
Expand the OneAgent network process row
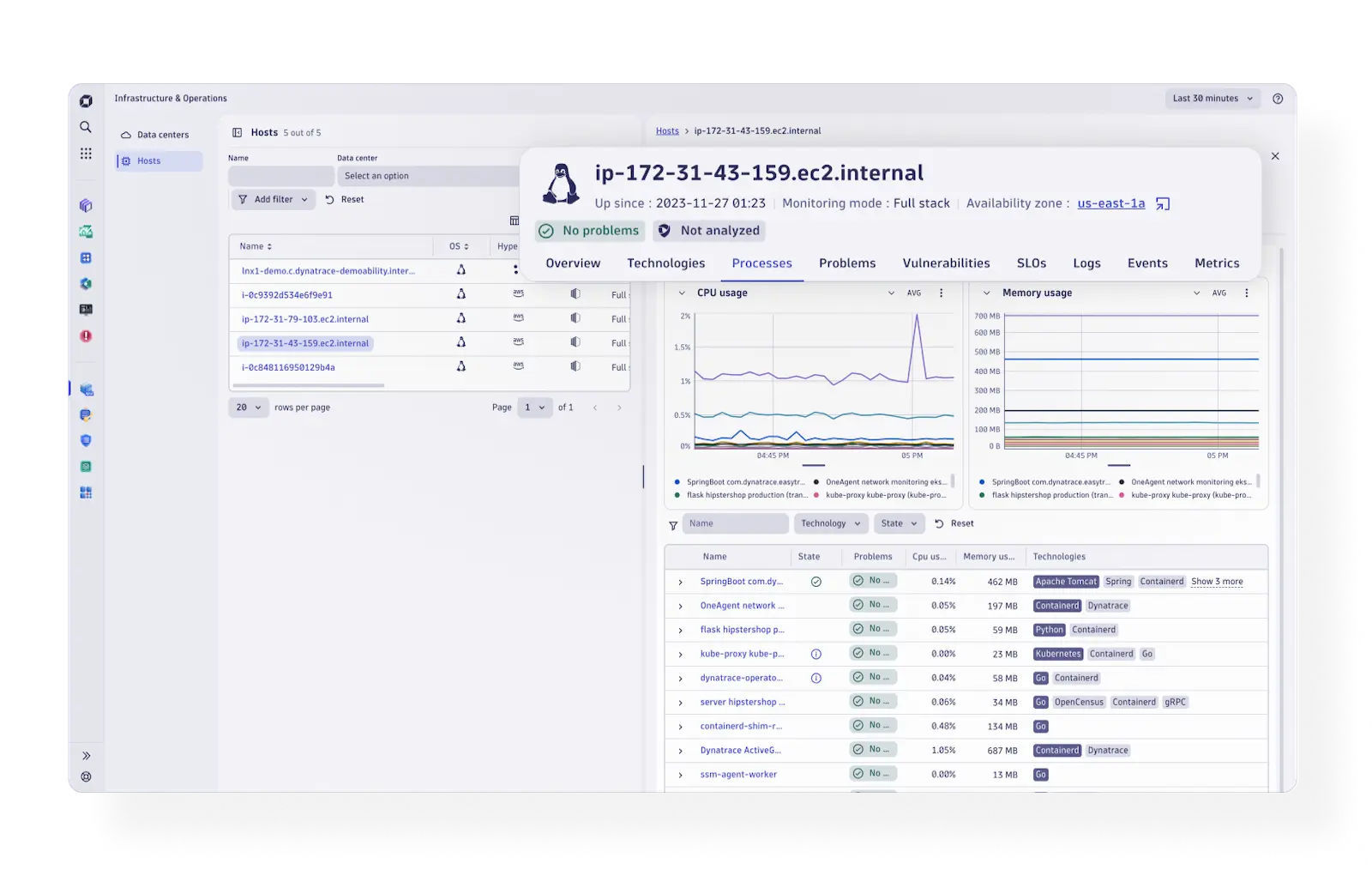click(681, 607)
